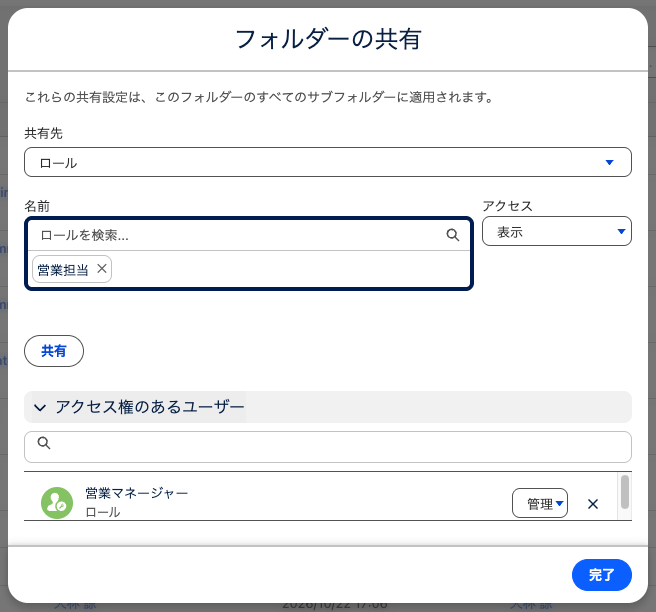656x612 pixels.
Task: Click the 名前 field label
Action: tap(37, 206)
